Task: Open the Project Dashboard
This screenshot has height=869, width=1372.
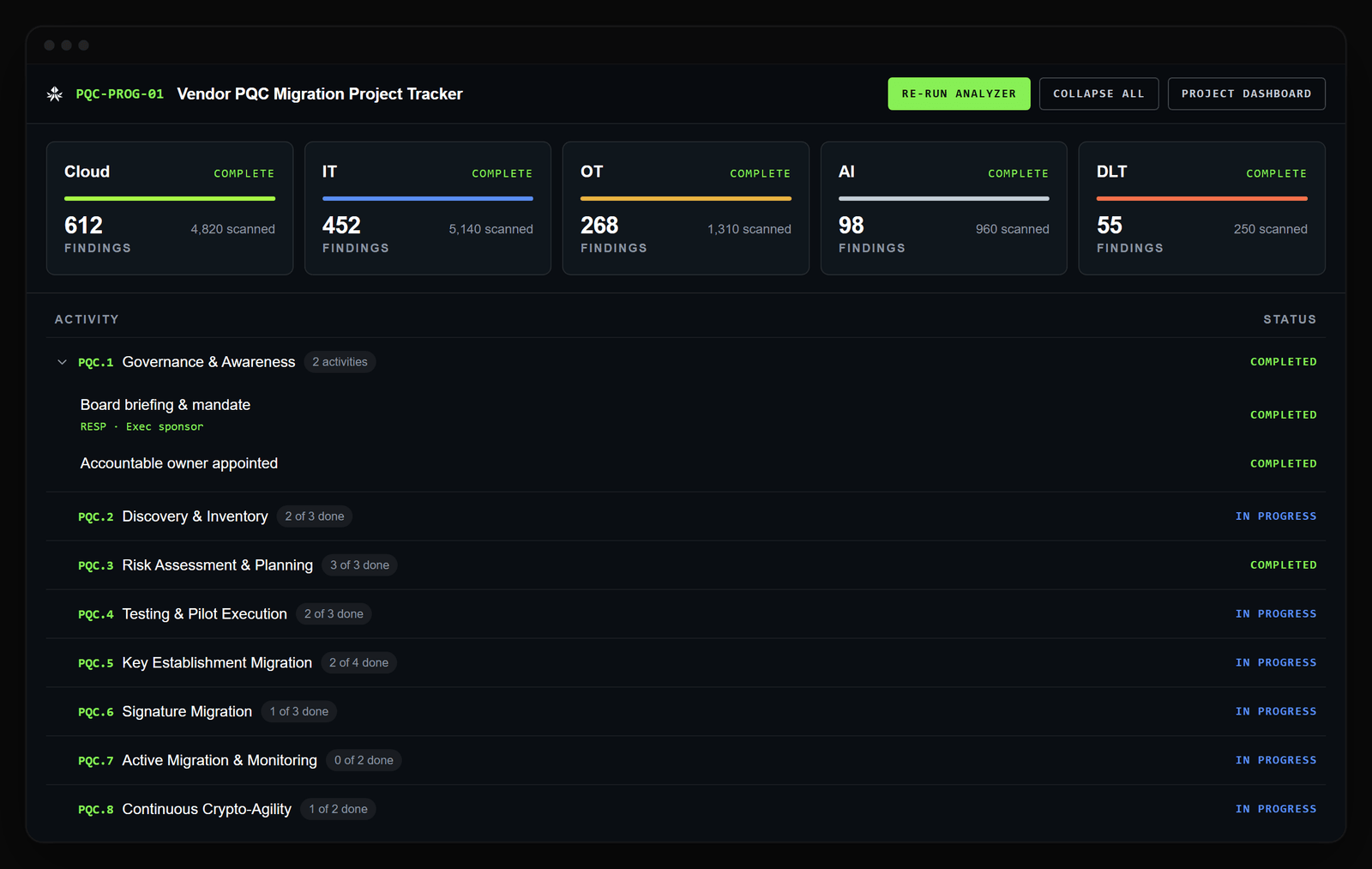Action: coord(1246,94)
